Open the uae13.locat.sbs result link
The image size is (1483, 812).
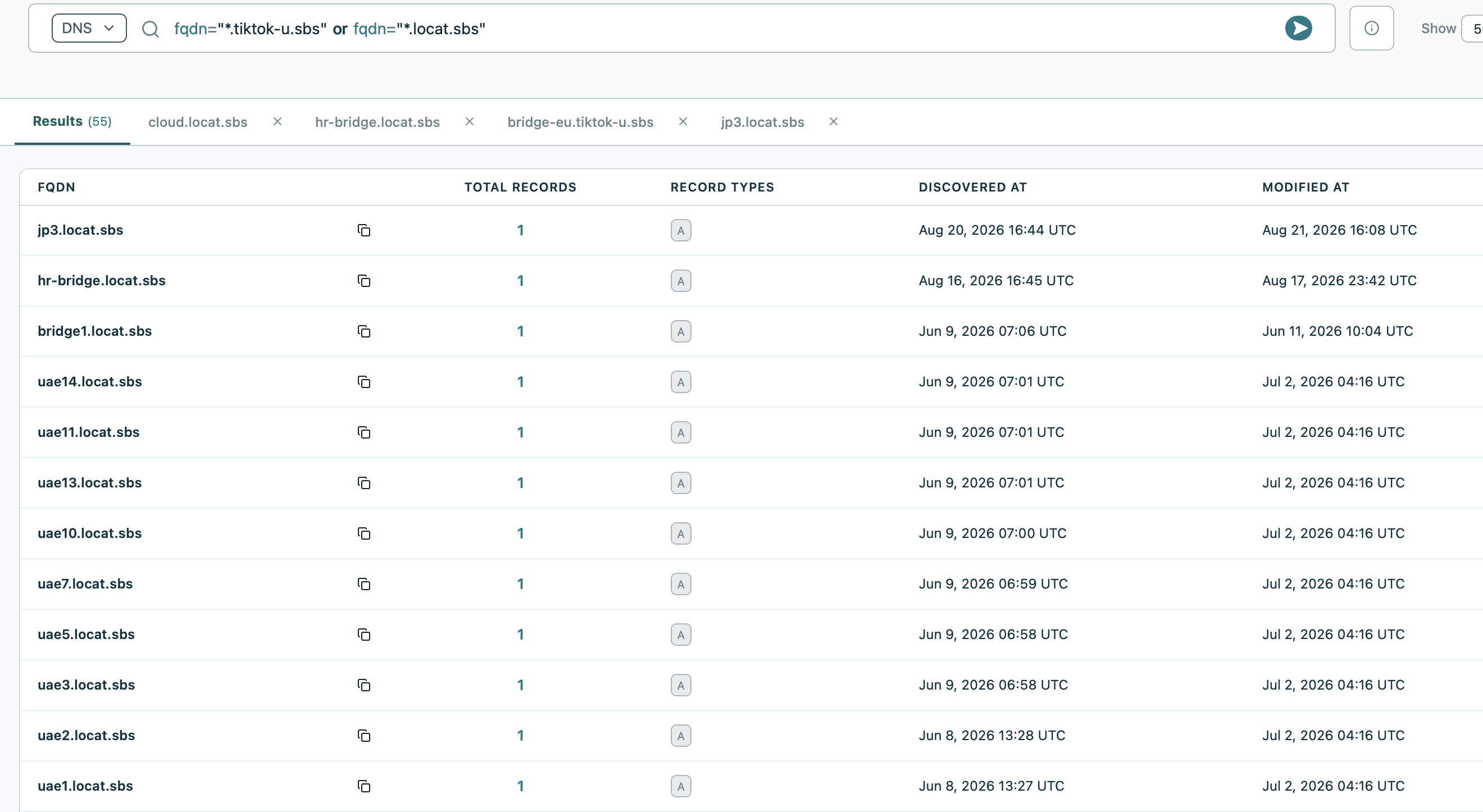(x=89, y=483)
